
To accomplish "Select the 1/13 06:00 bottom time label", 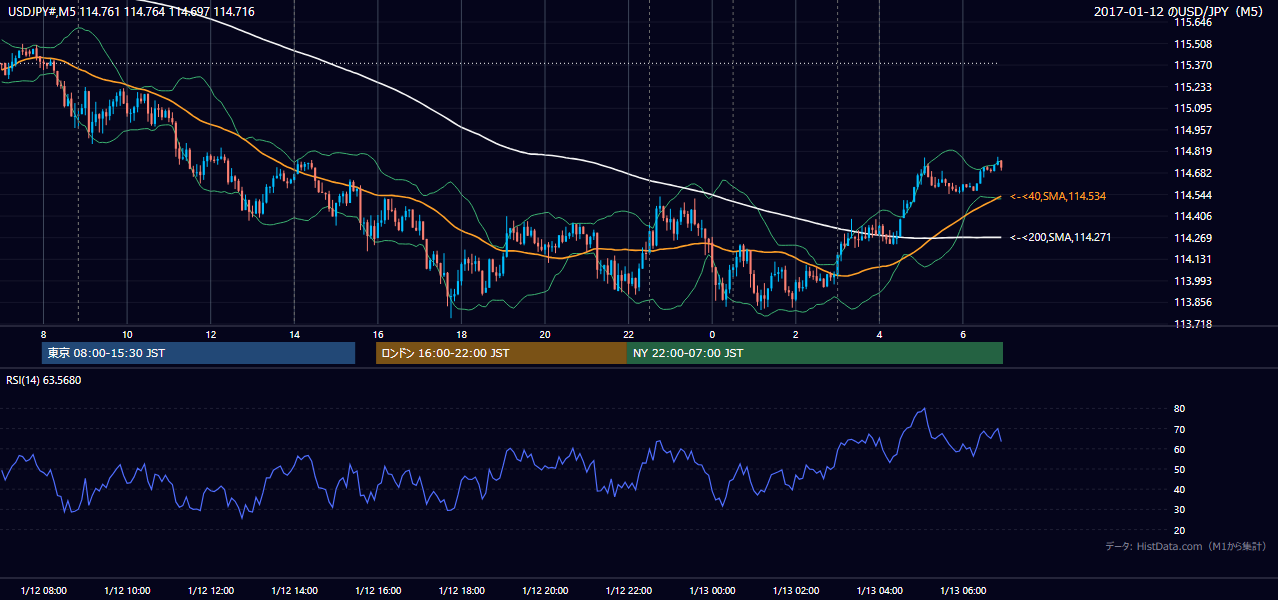I will 963,591.
